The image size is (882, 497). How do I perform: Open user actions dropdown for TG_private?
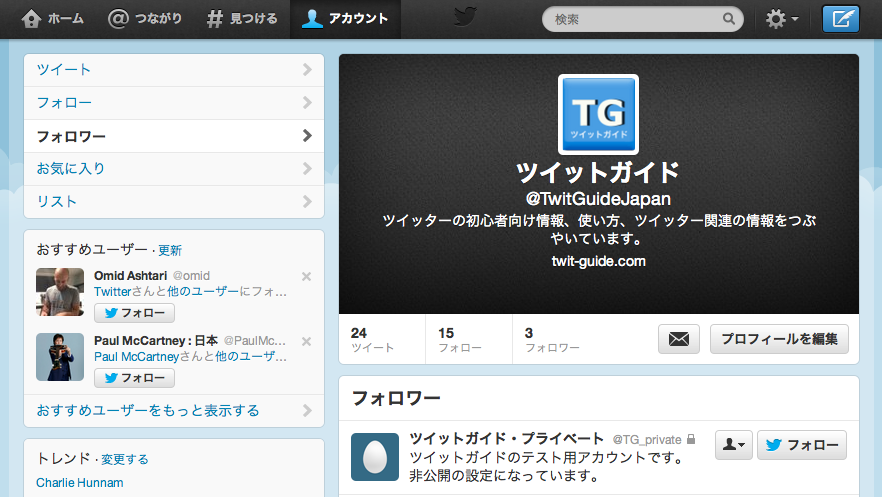tap(734, 445)
